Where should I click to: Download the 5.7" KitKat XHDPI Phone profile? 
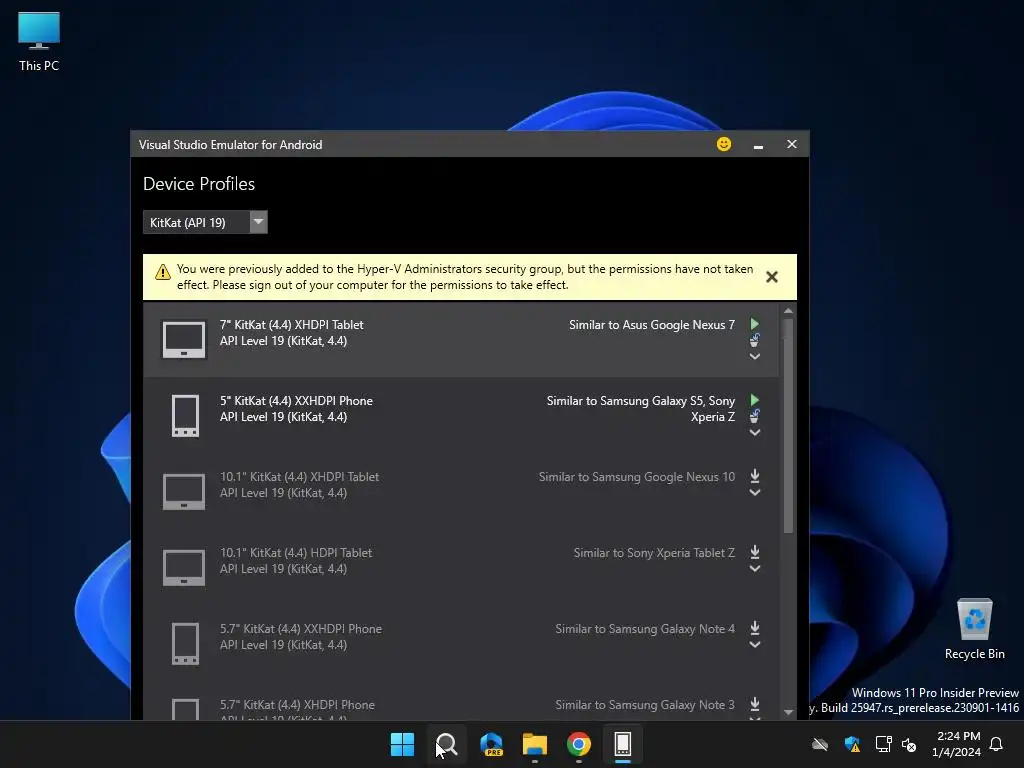point(754,704)
